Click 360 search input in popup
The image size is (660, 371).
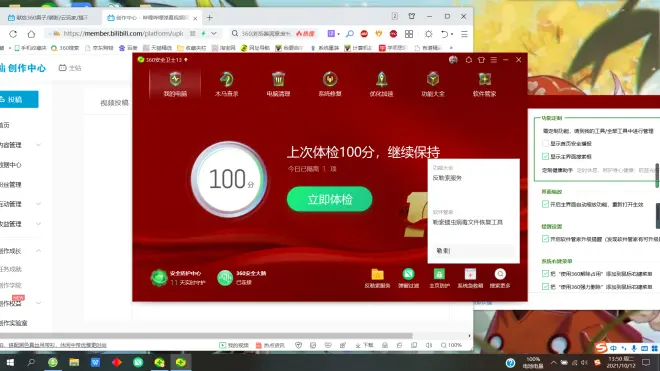pos(474,251)
